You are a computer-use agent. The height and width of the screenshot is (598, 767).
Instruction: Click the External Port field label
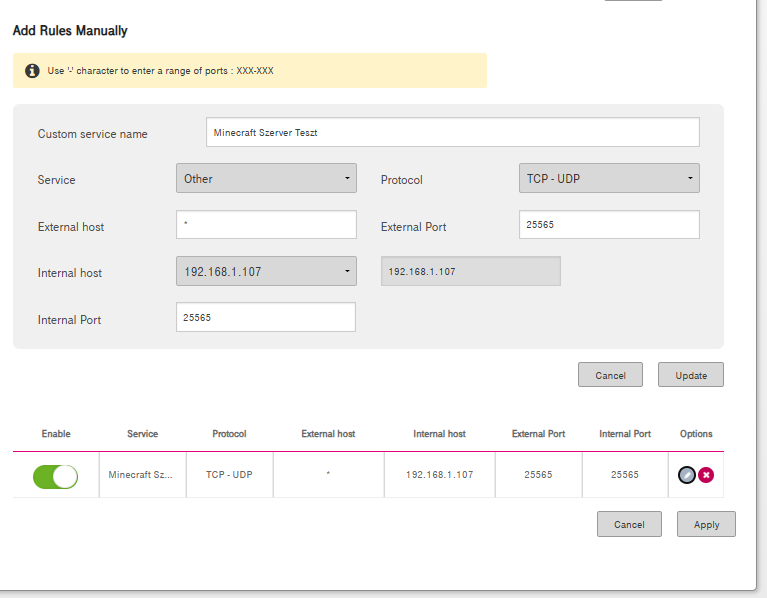pos(413,227)
